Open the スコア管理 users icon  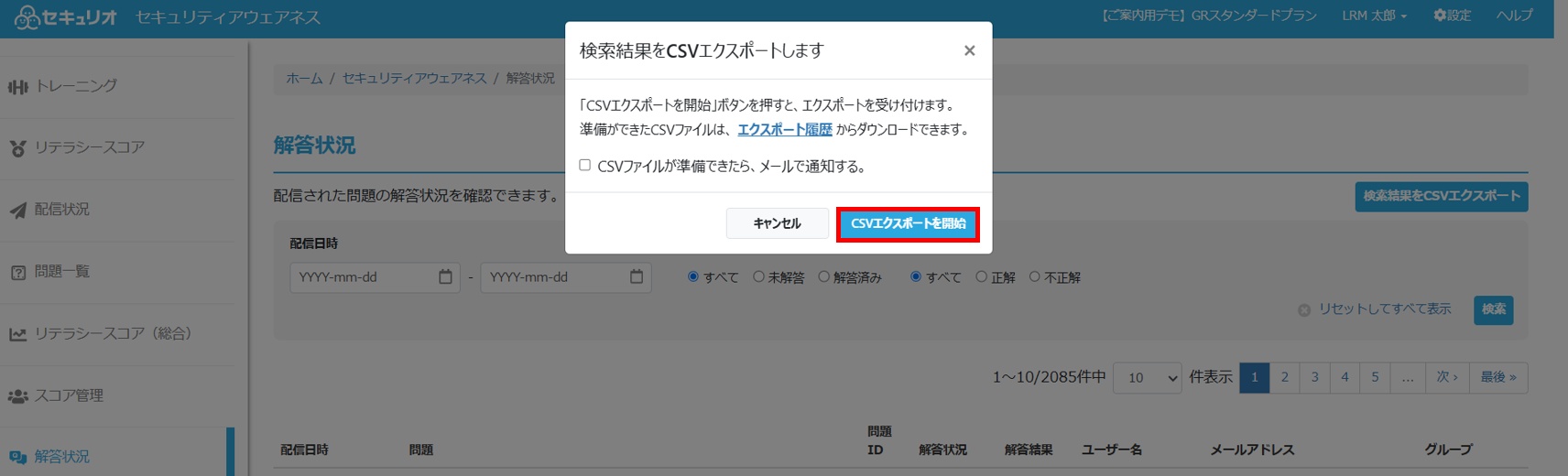(x=18, y=396)
